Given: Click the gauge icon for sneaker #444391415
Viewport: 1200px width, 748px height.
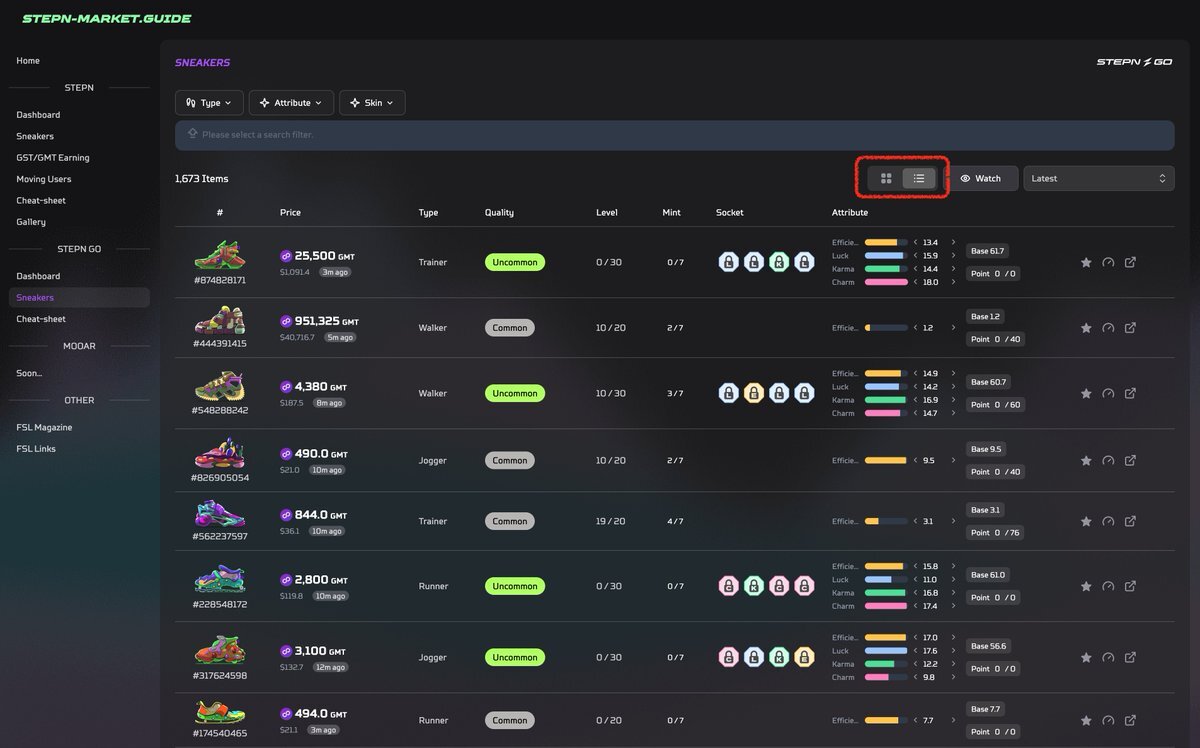Looking at the screenshot, I should tap(1108, 327).
